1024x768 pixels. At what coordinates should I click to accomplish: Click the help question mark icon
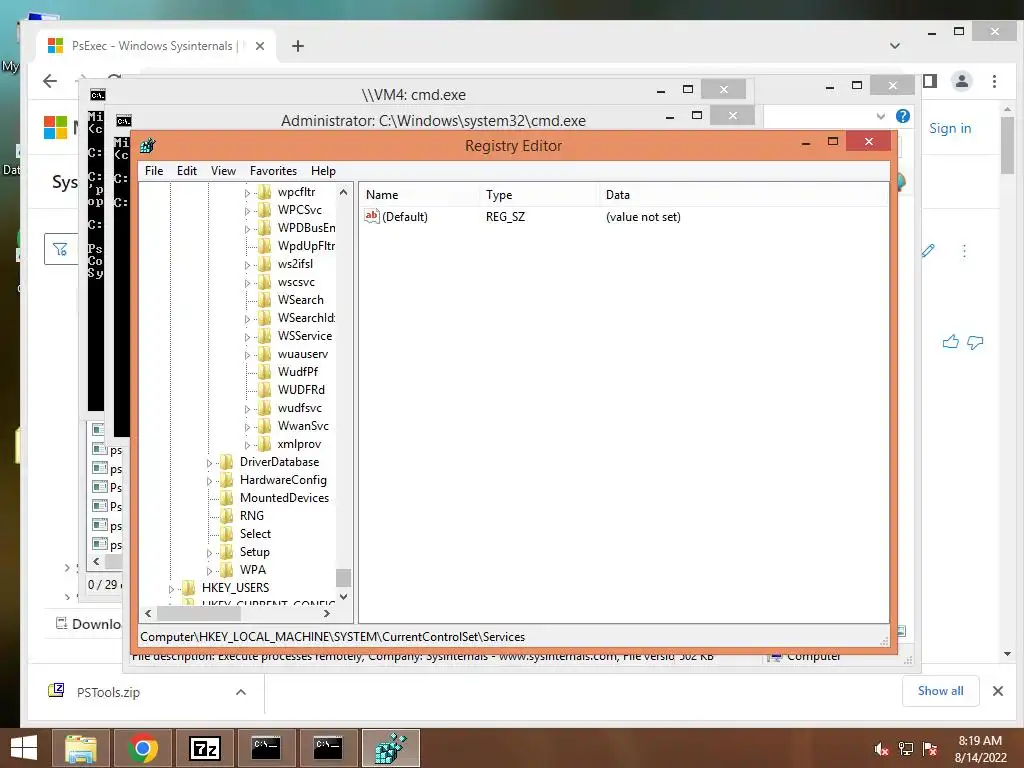(x=903, y=116)
